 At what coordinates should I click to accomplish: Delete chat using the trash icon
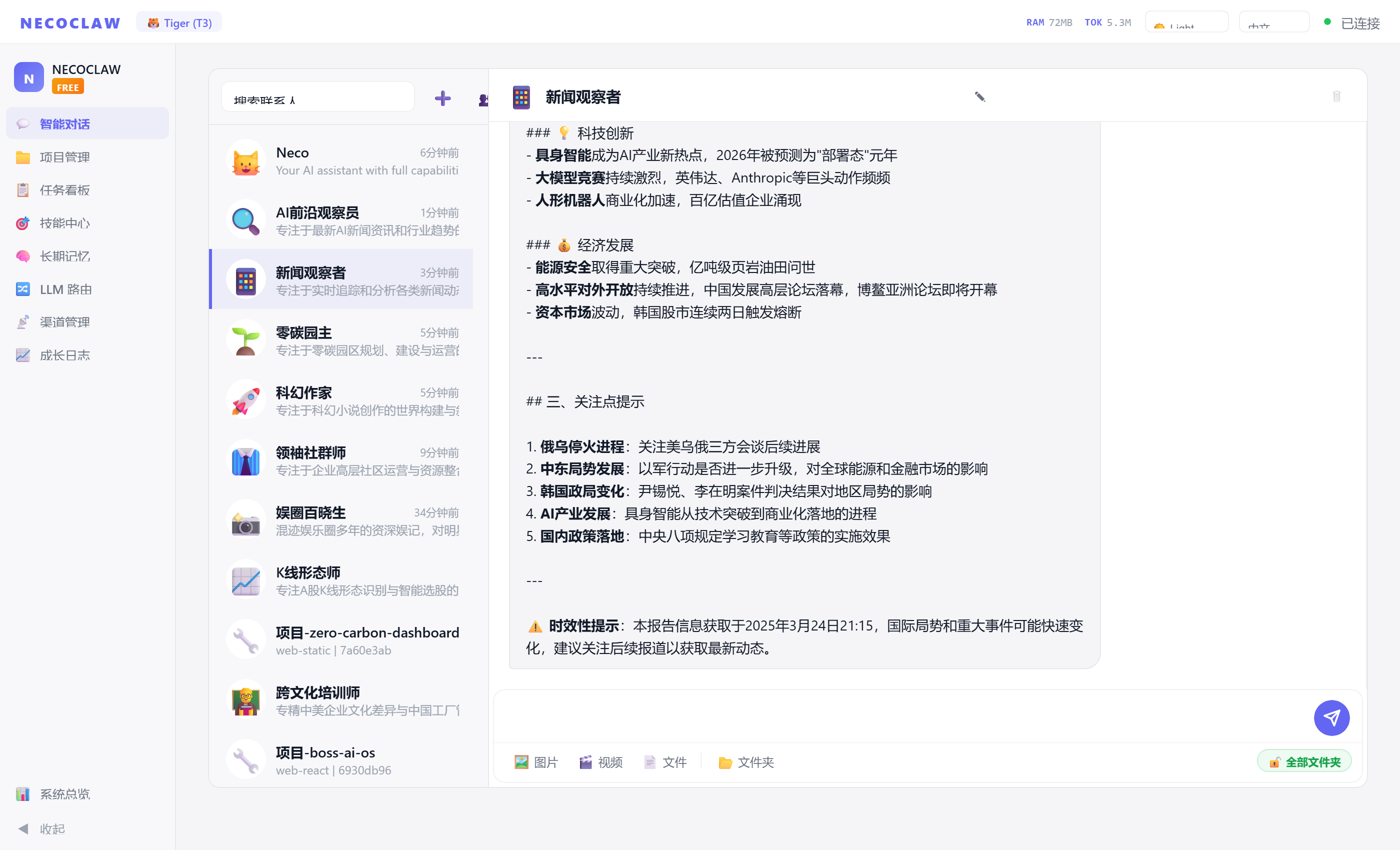(x=1336, y=96)
